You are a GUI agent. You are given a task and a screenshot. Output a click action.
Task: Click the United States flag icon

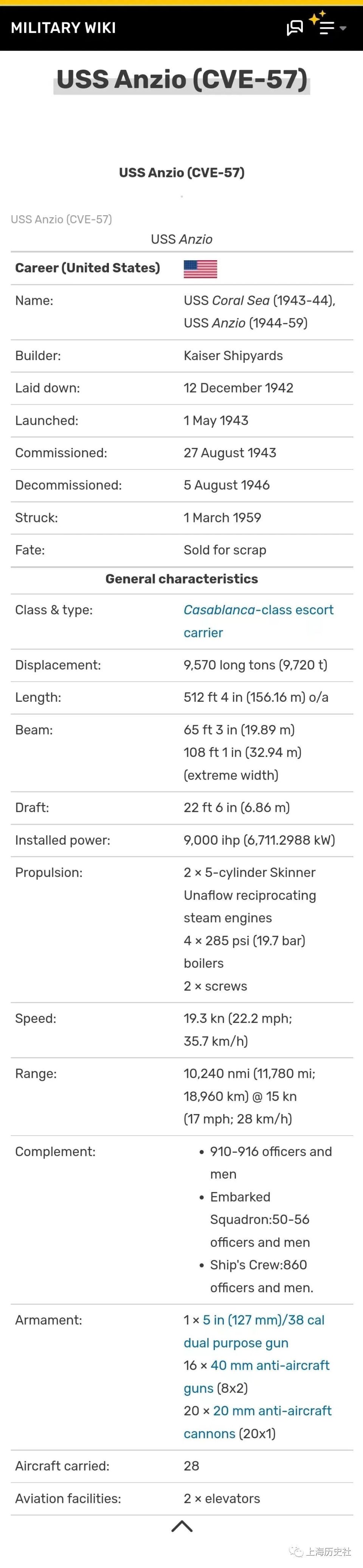click(x=200, y=269)
